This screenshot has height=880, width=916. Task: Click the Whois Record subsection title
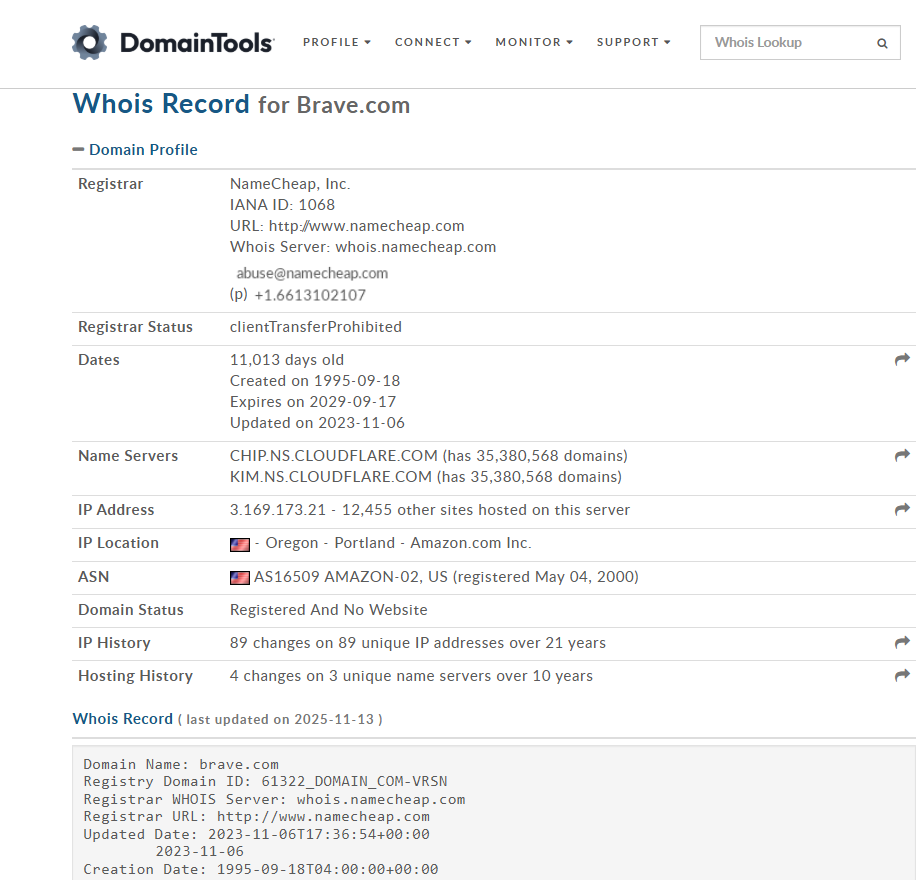click(123, 719)
